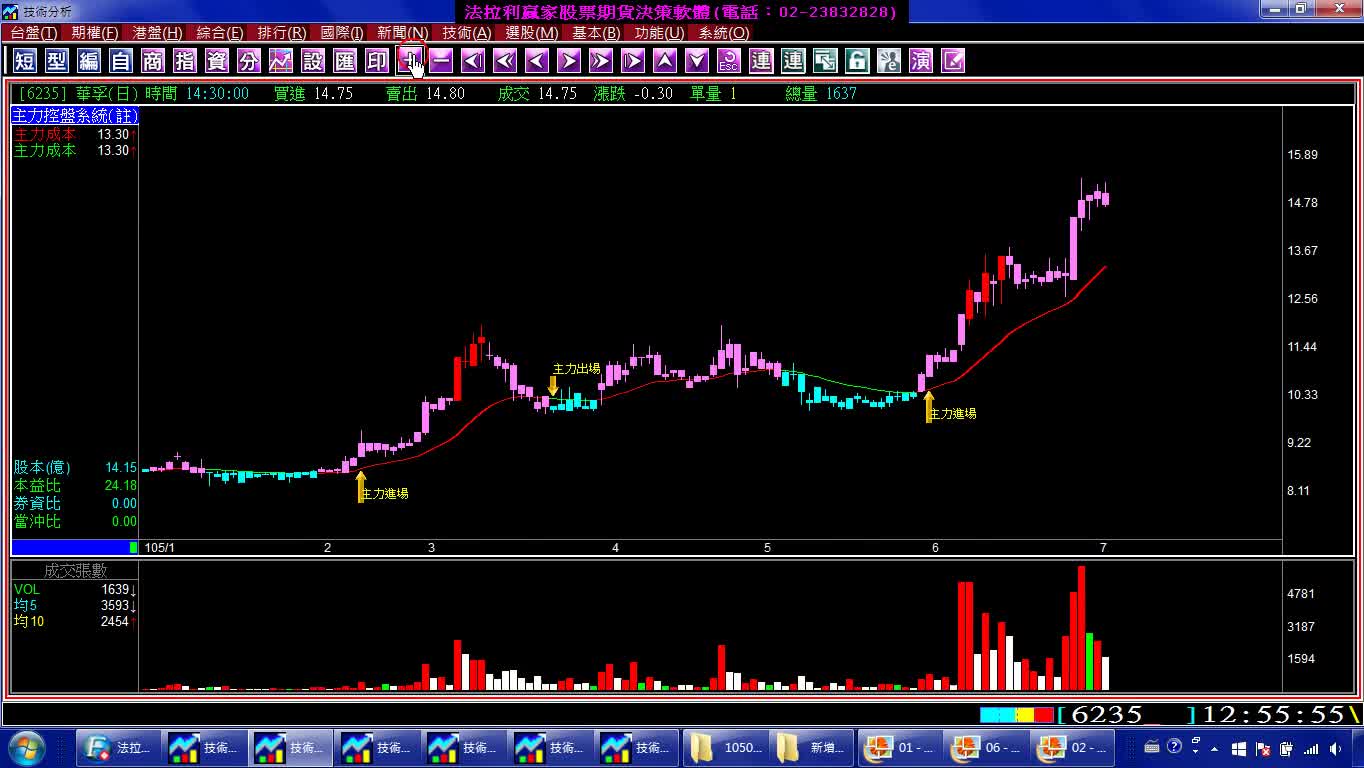Image resolution: width=1364 pixels, height=768 pixels.
Task: Click the single left arrow icon
Action: pyautogui.click(x=537, y=61)
